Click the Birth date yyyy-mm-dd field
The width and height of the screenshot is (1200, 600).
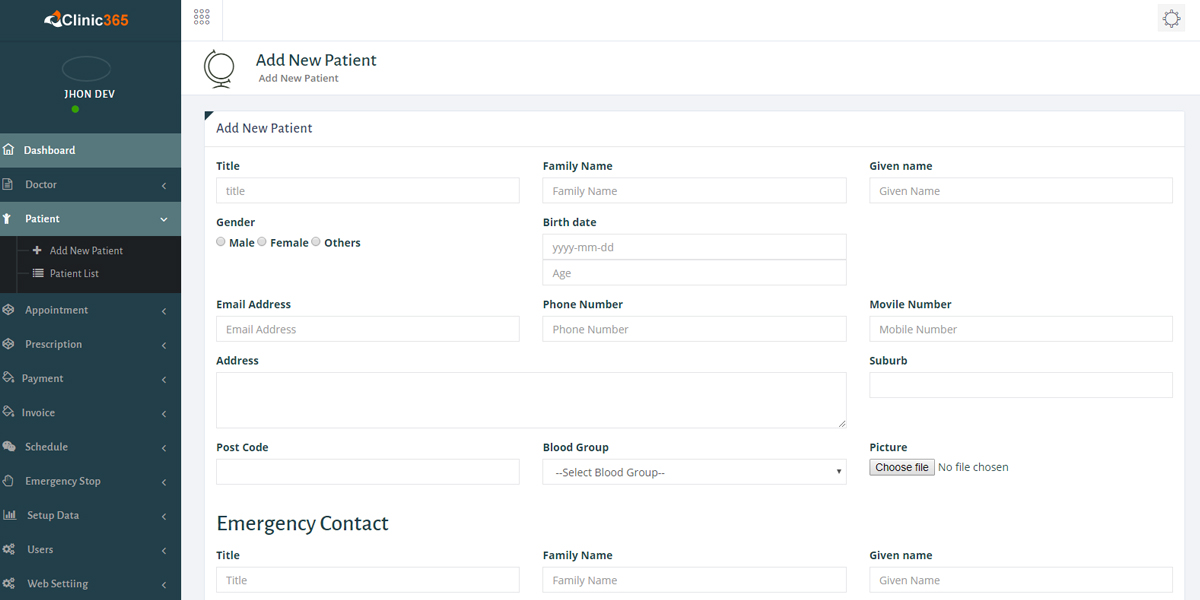click(694, 246)
